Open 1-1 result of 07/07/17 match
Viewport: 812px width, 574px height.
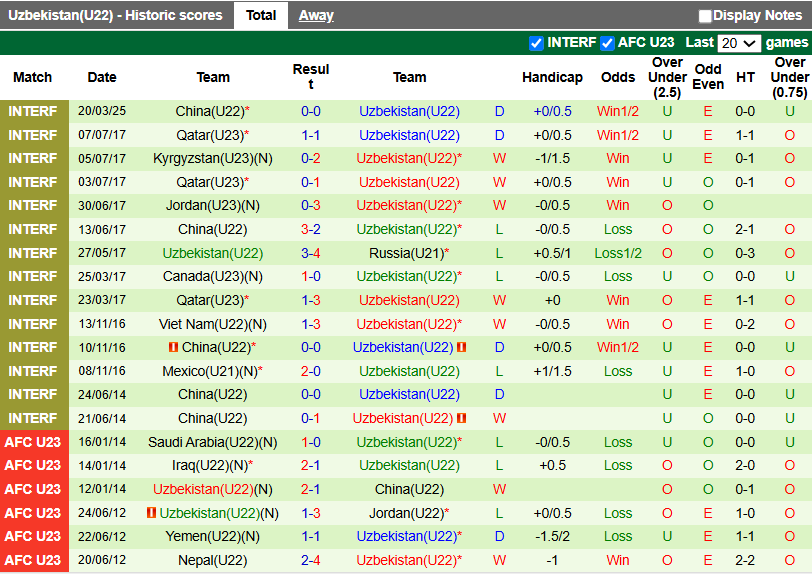pyautogui.click(x=311, y=135)
